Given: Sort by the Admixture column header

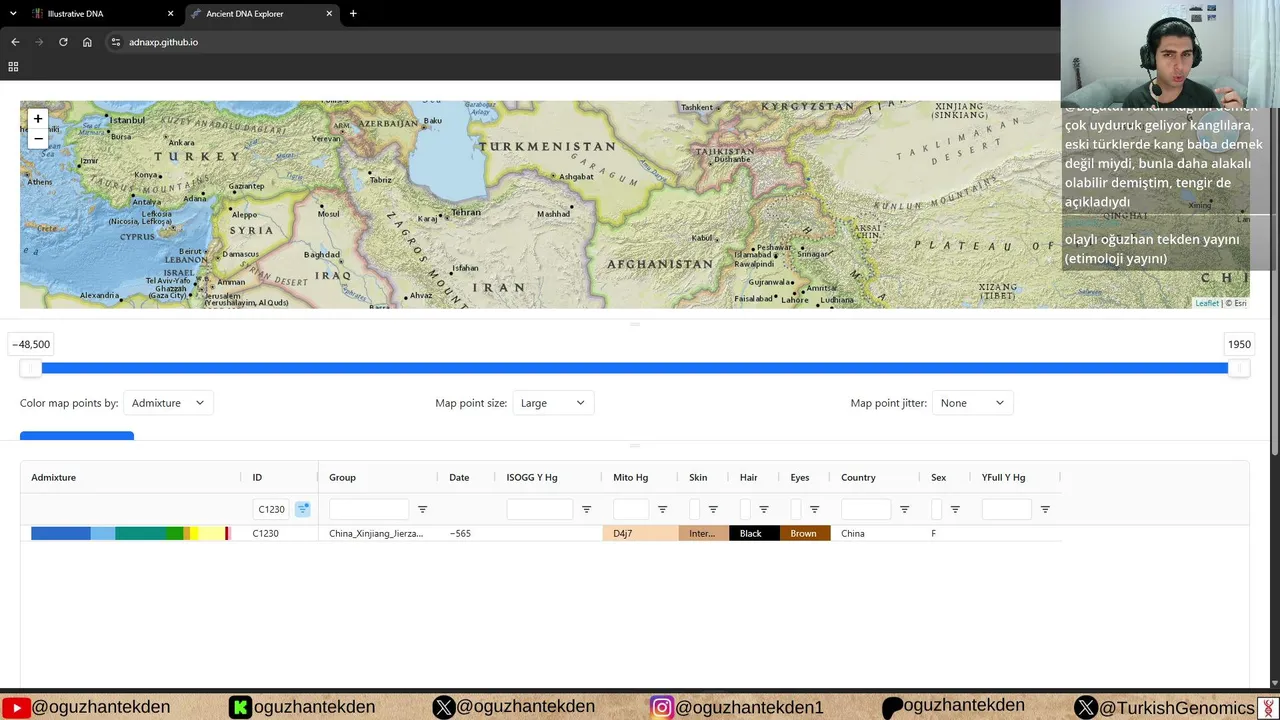Looking at the screenshot, I should [x=53, y=477].
